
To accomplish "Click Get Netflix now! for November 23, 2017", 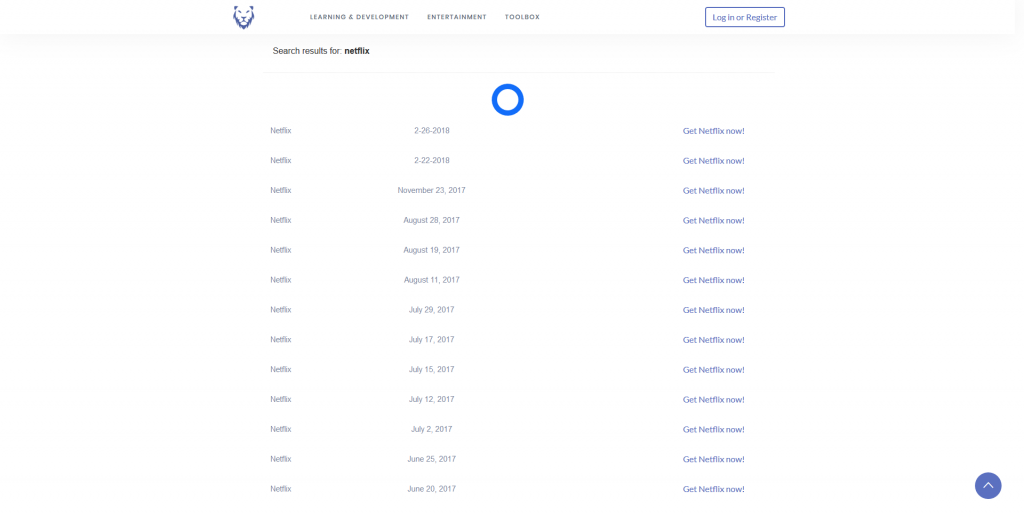I will (713, 191).
